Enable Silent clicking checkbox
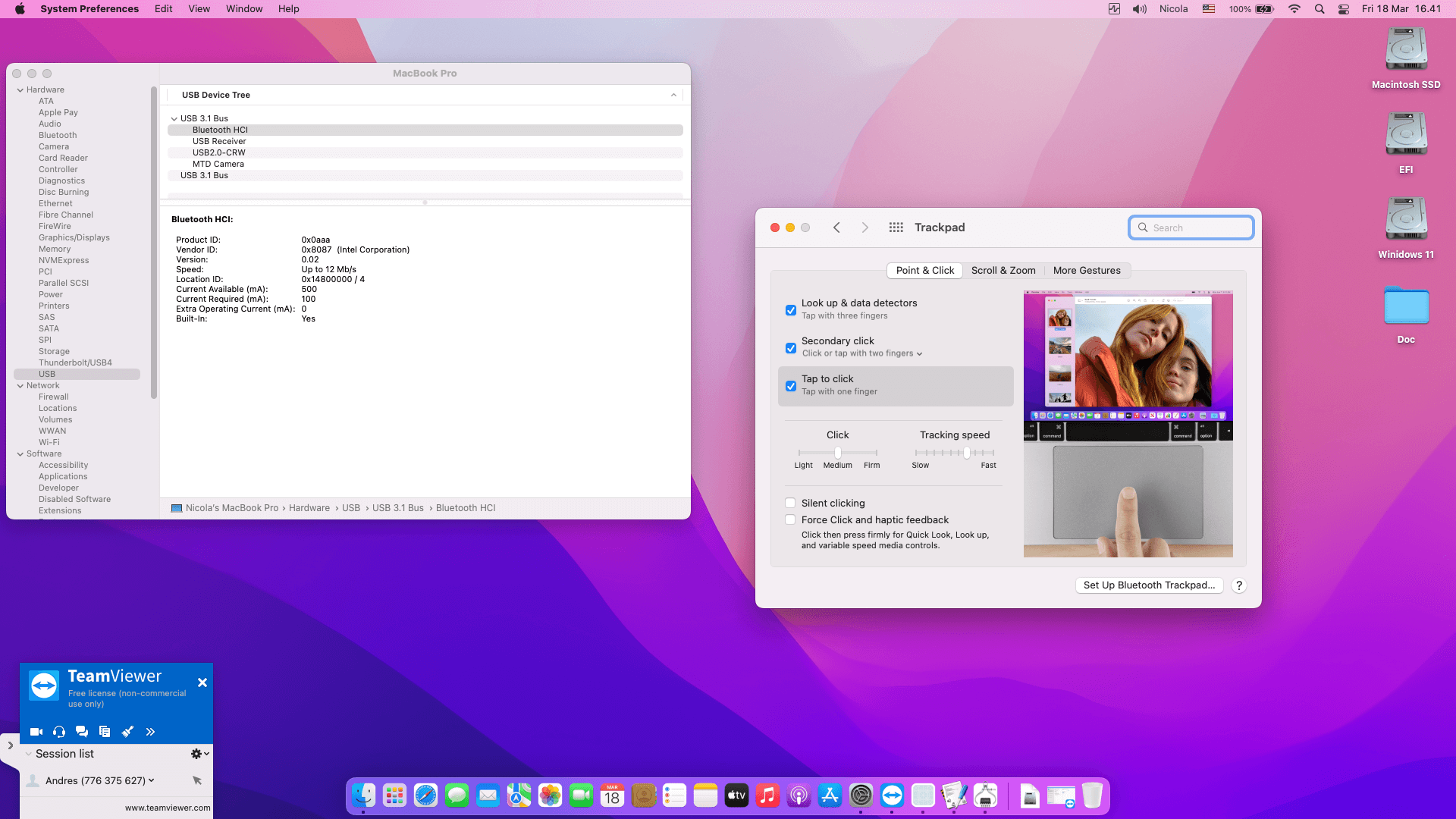Image resolution: width=1456 pixels, height=819 pixels. pos(790,503)
